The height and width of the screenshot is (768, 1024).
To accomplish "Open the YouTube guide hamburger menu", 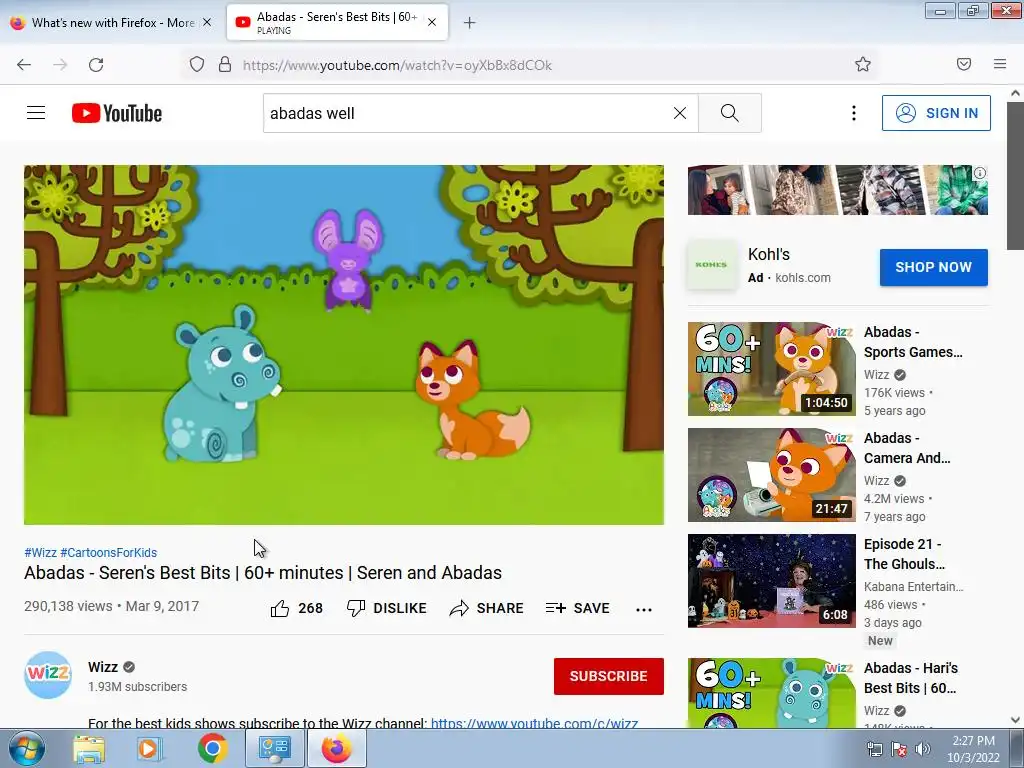I will point(36,113).
